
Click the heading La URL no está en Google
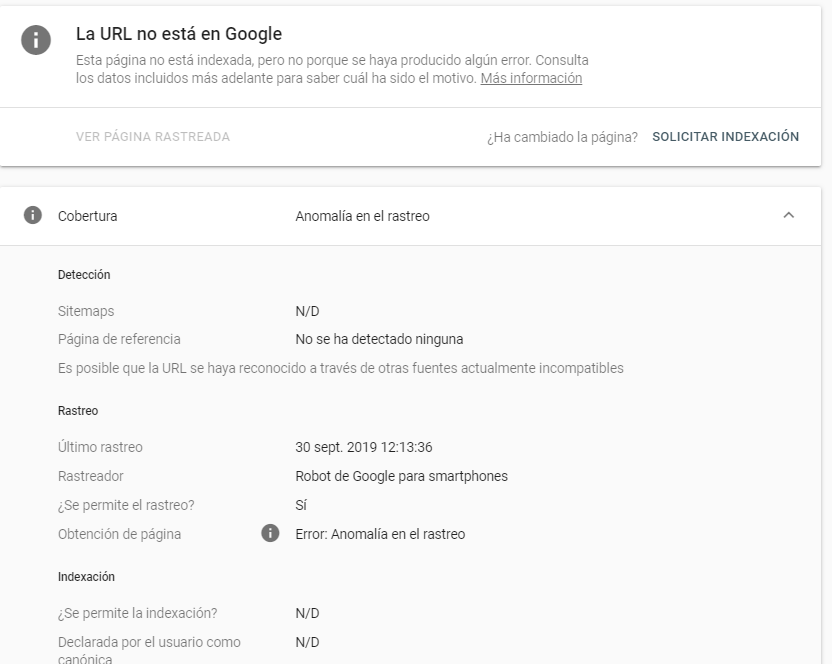[x=179, y=34]
